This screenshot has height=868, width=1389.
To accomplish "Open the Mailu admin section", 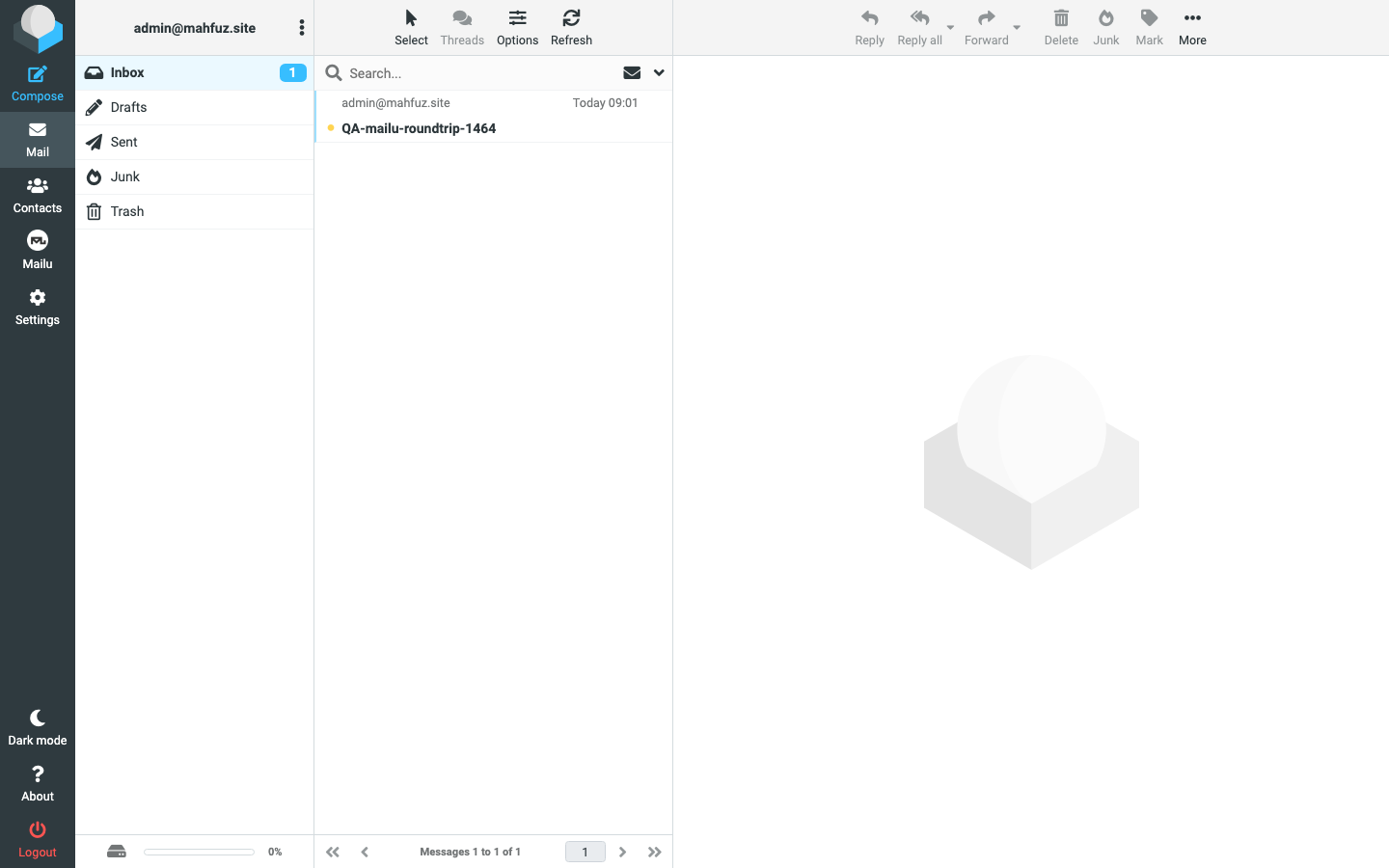I will [x=38, y=252].
